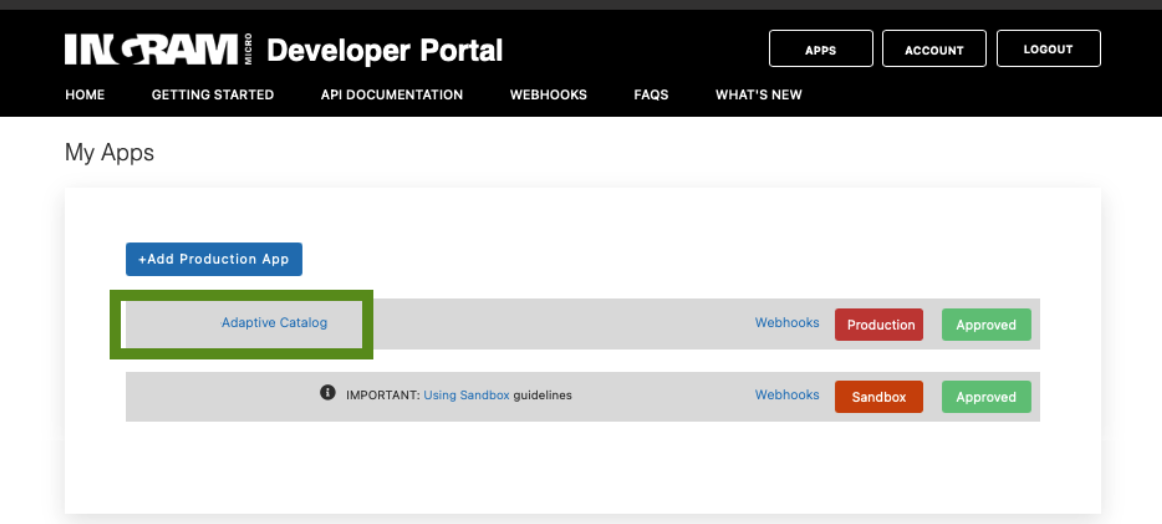Open FAQS navigation item
Viewport: 1162px width, 524px height.
(x=651, y=95)
